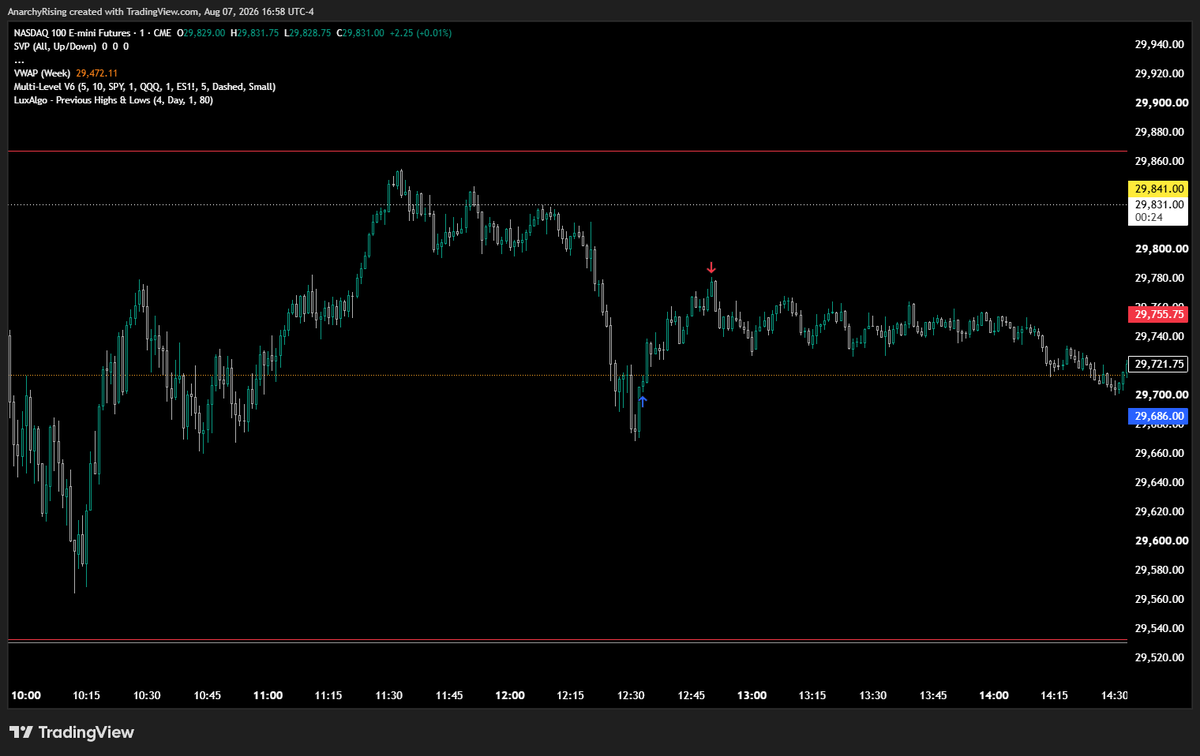
Task: Select the red 29,755.75 price label
Action: coord(1157,314)
